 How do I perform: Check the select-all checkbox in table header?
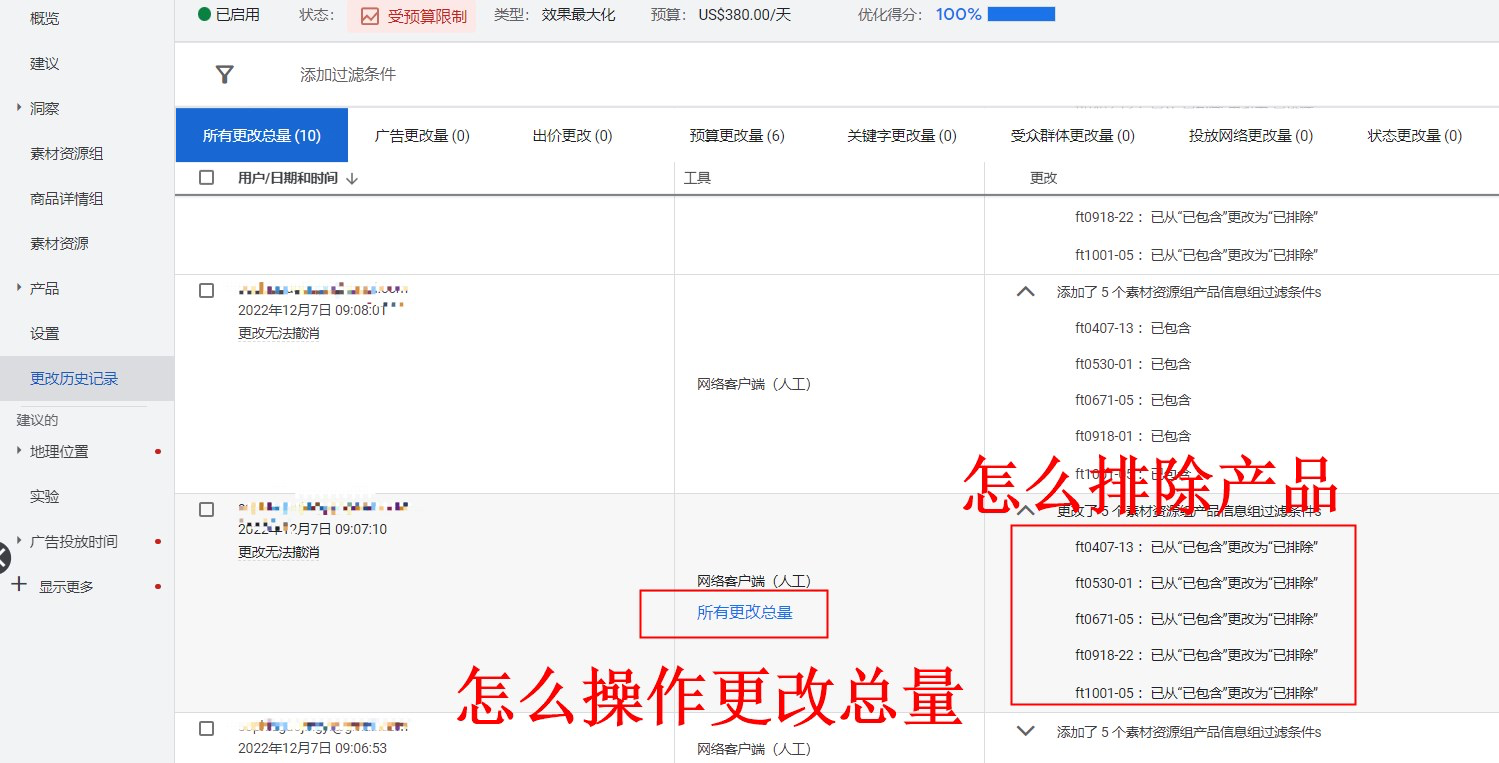pyautogui.click(x=206, y=176)
